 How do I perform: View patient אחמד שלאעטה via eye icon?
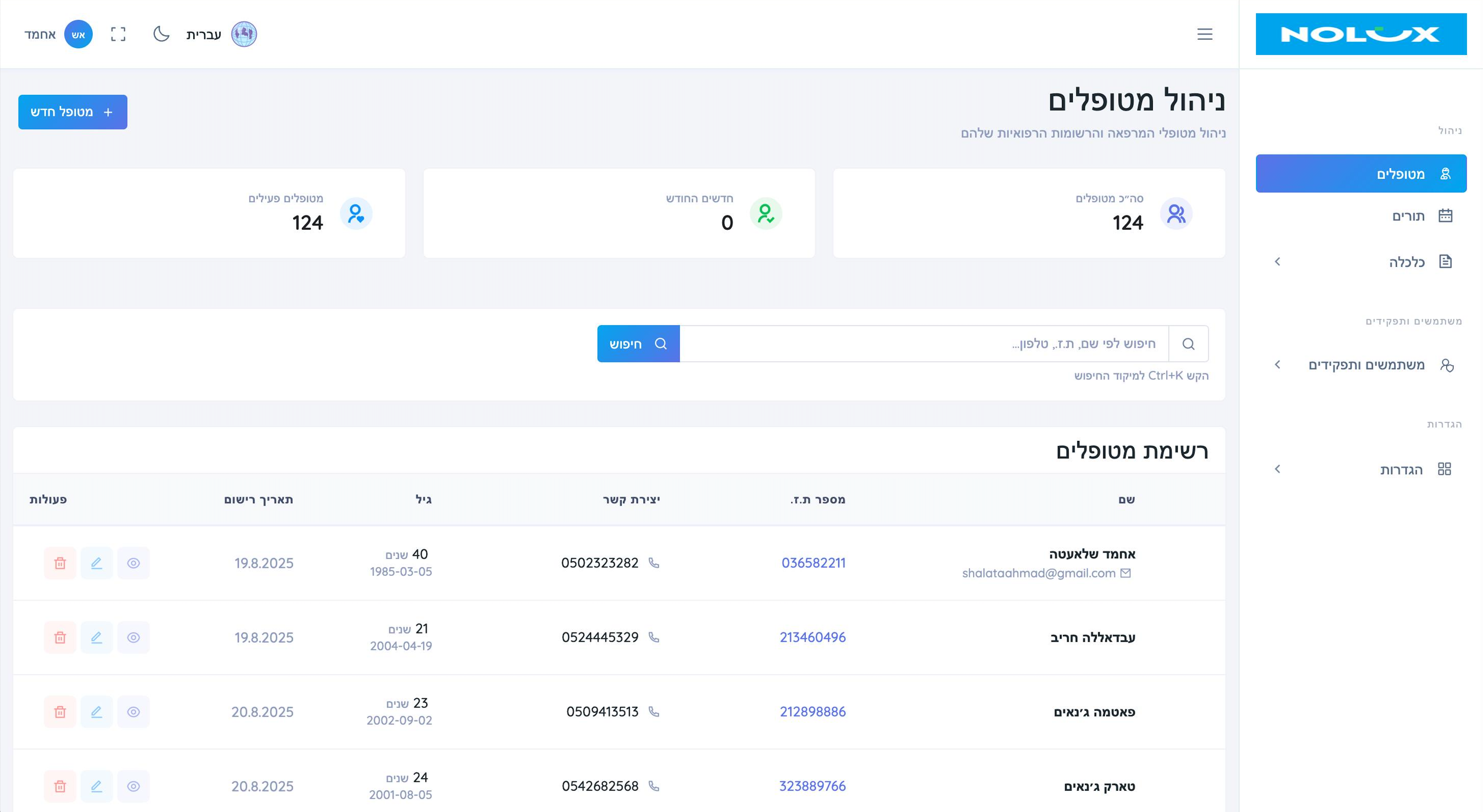(133, 563)
